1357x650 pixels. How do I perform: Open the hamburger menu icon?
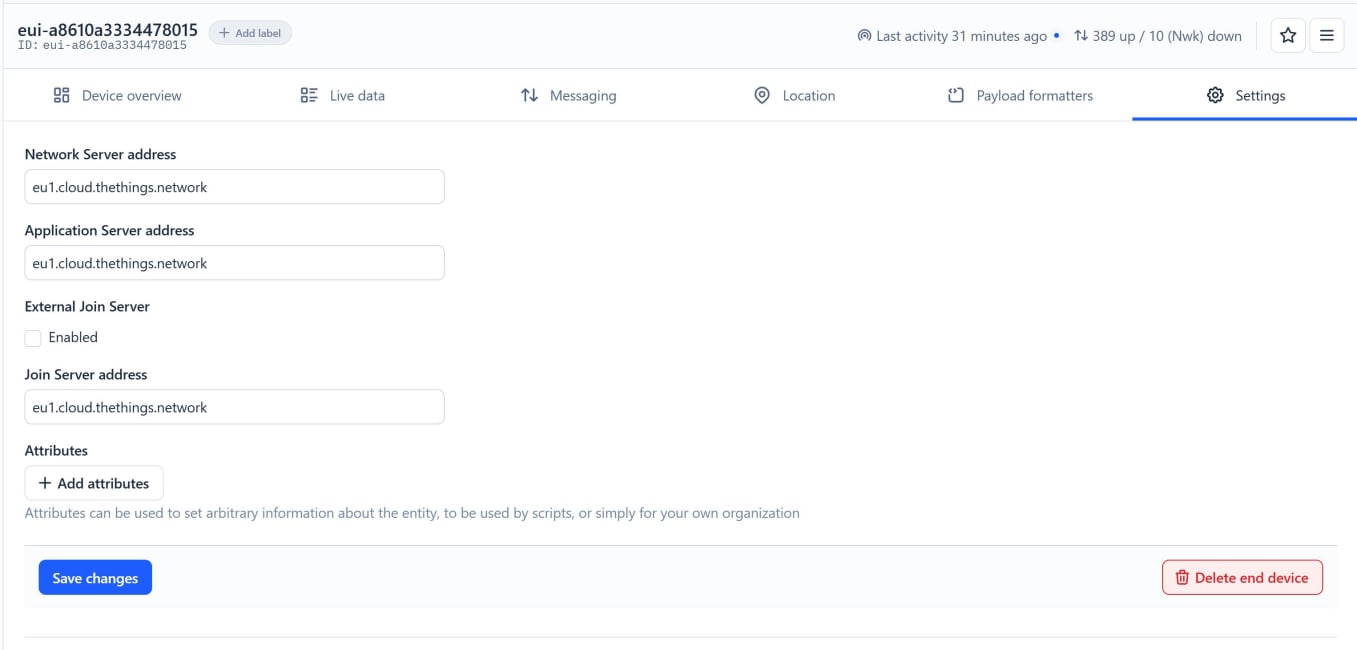1326,36
